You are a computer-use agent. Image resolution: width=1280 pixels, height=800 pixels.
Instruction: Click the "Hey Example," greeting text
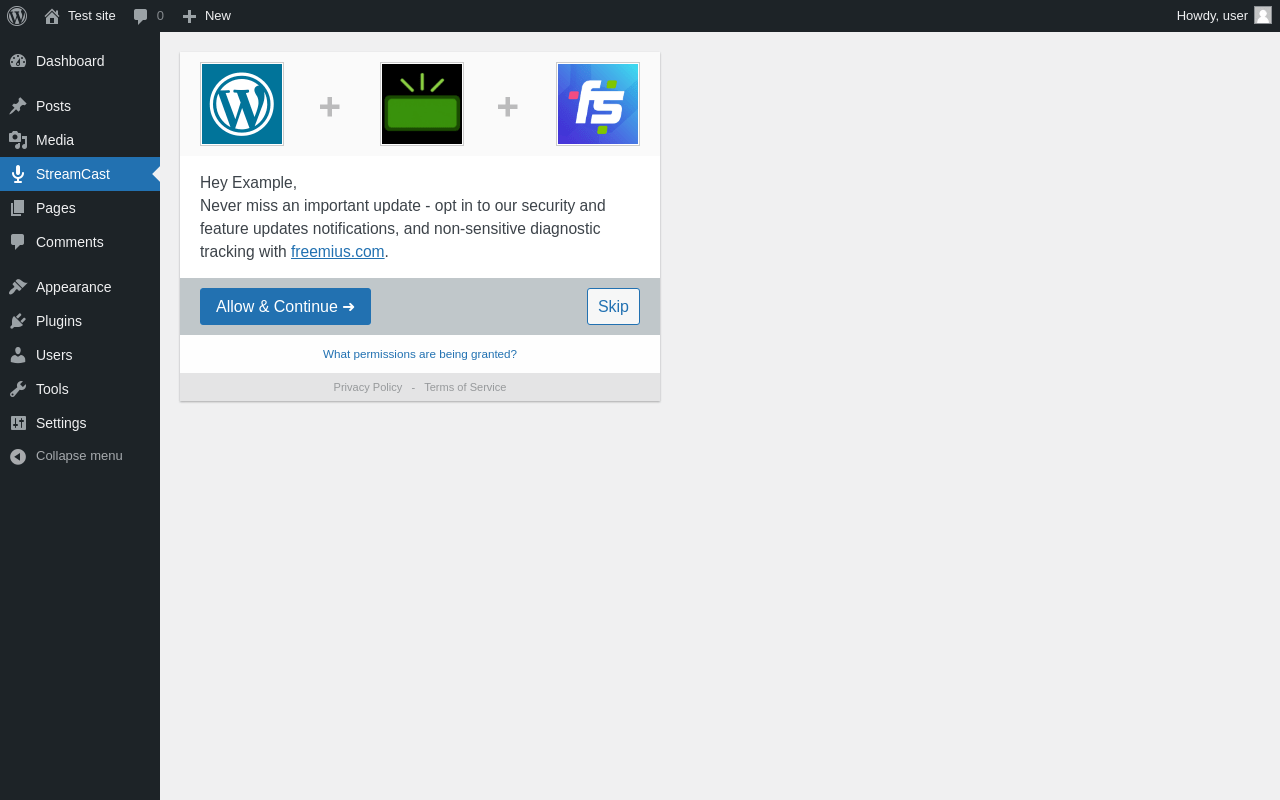point(248,183)
